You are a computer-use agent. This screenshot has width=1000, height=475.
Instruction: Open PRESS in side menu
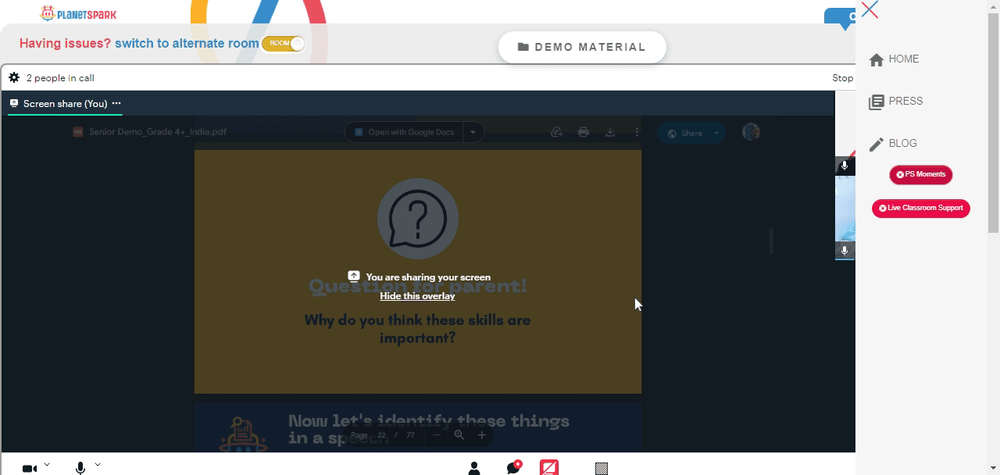click(x=896, y=101)
